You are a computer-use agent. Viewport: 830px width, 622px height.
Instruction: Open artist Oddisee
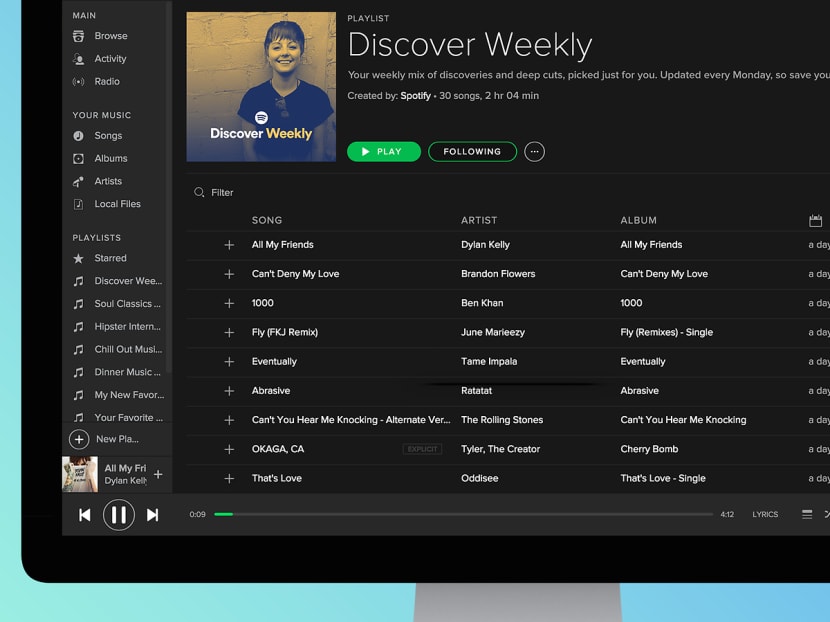[479, 478]
